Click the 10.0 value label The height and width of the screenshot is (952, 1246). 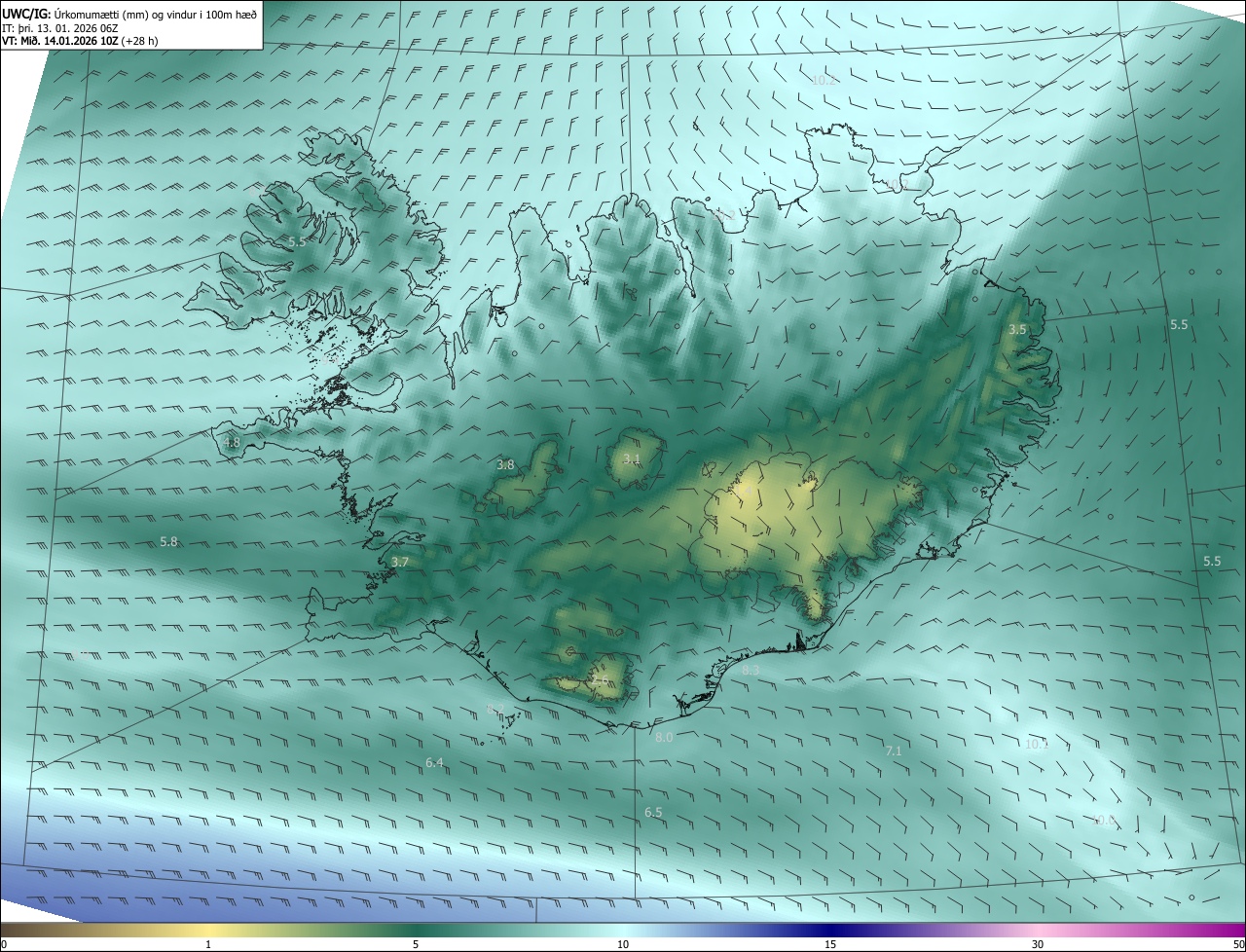tap(1104, 821)
